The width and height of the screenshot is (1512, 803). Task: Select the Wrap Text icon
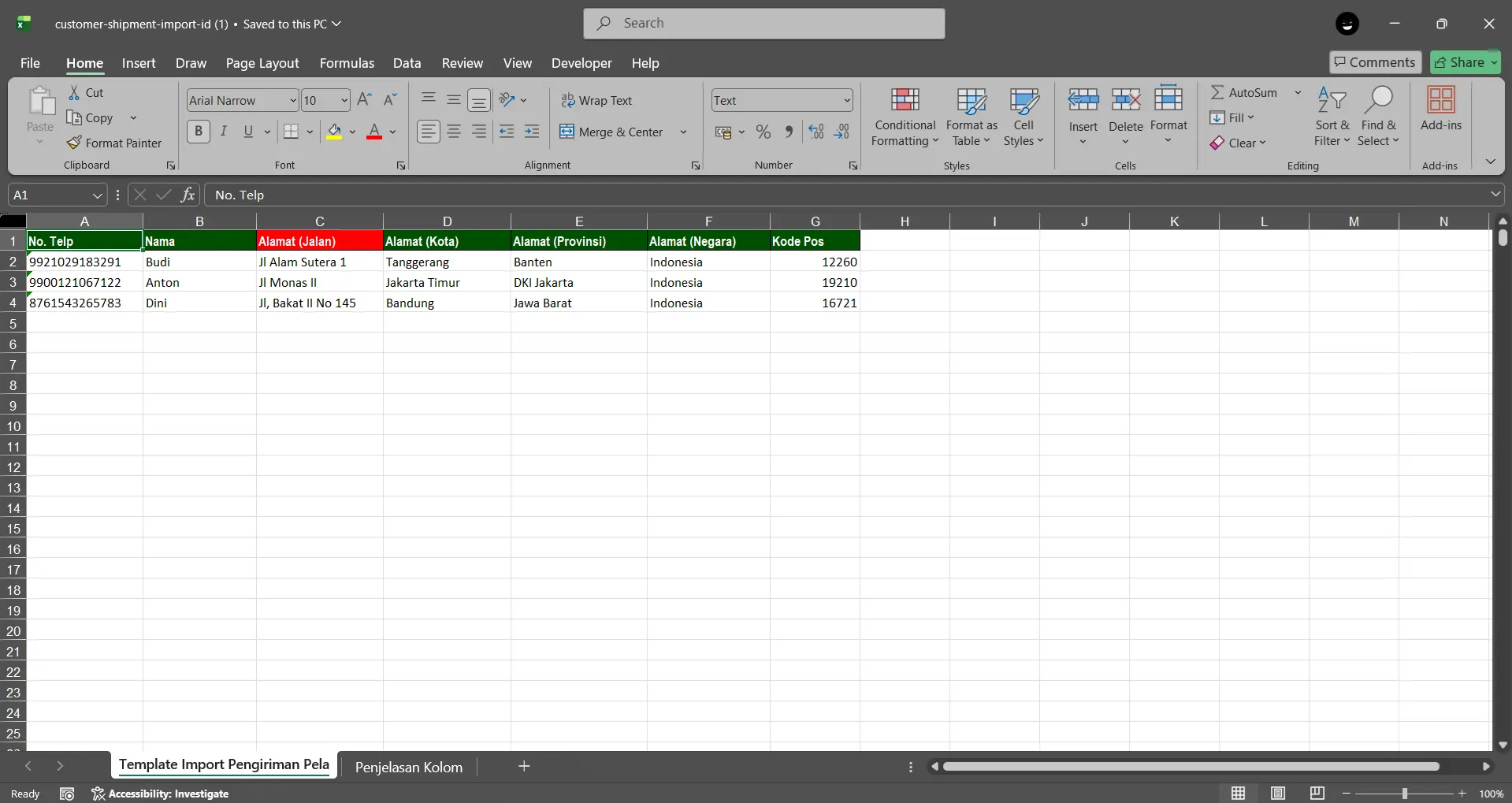(599, 100)
